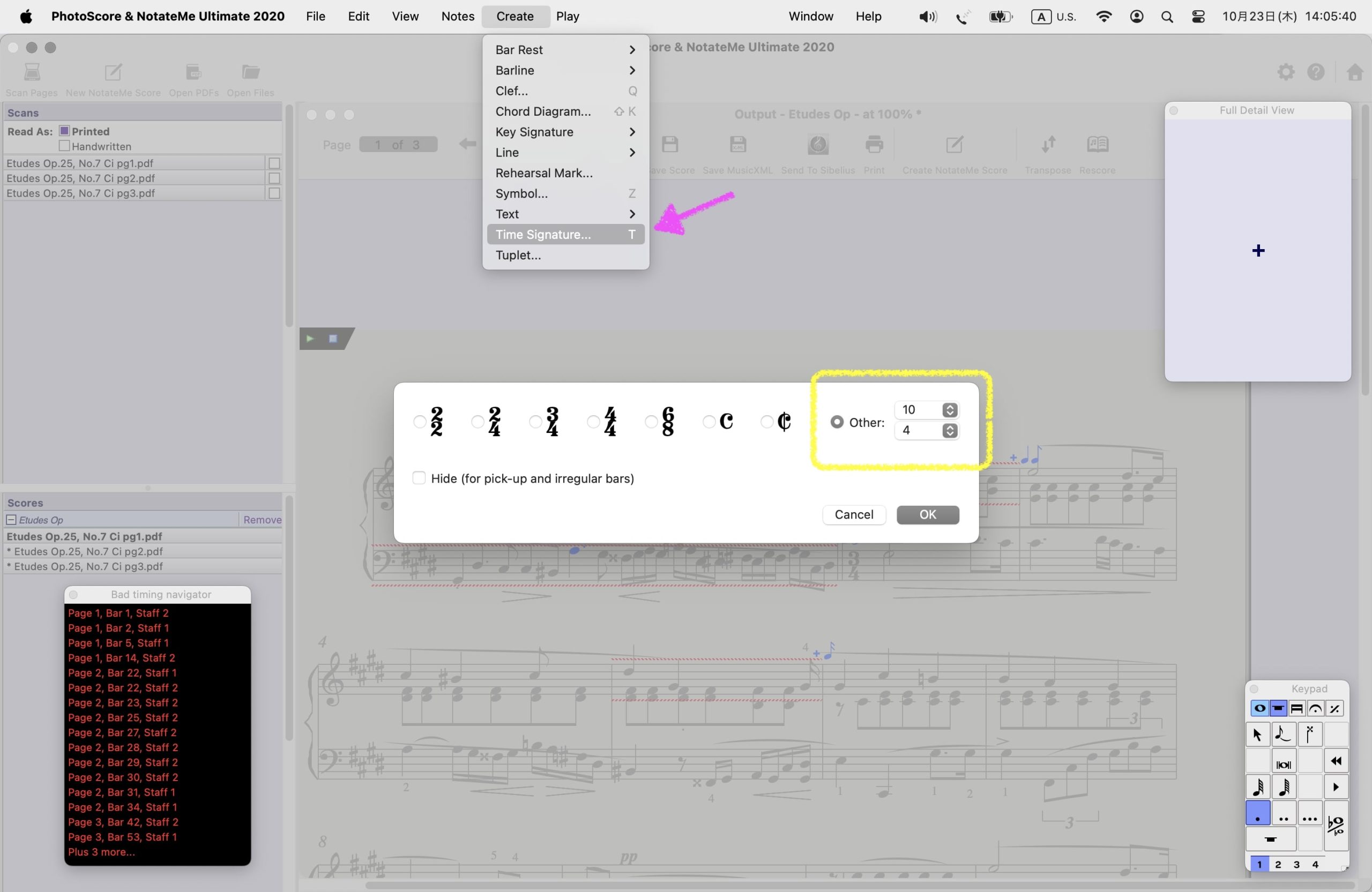Click the Rescore toolbar icon
This screenshot has width=1372, height=892.
coord(1097,145)
